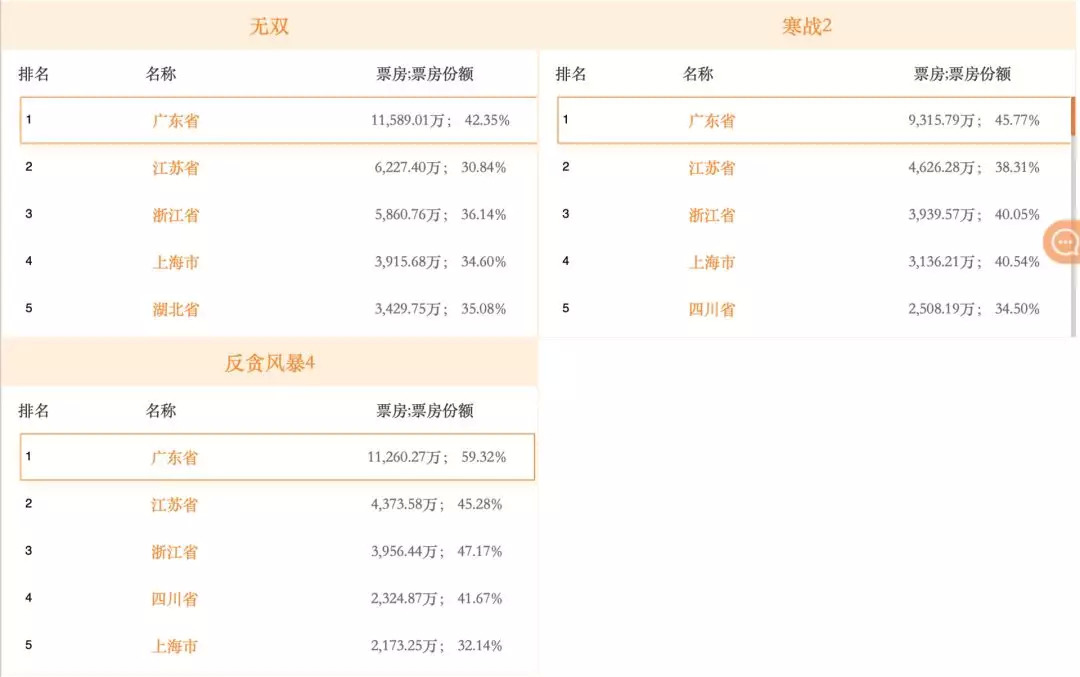The image size is (1080, 677).
Task: Open 四川省 in the 反贪风暴4 table
Action: [175, 599]
